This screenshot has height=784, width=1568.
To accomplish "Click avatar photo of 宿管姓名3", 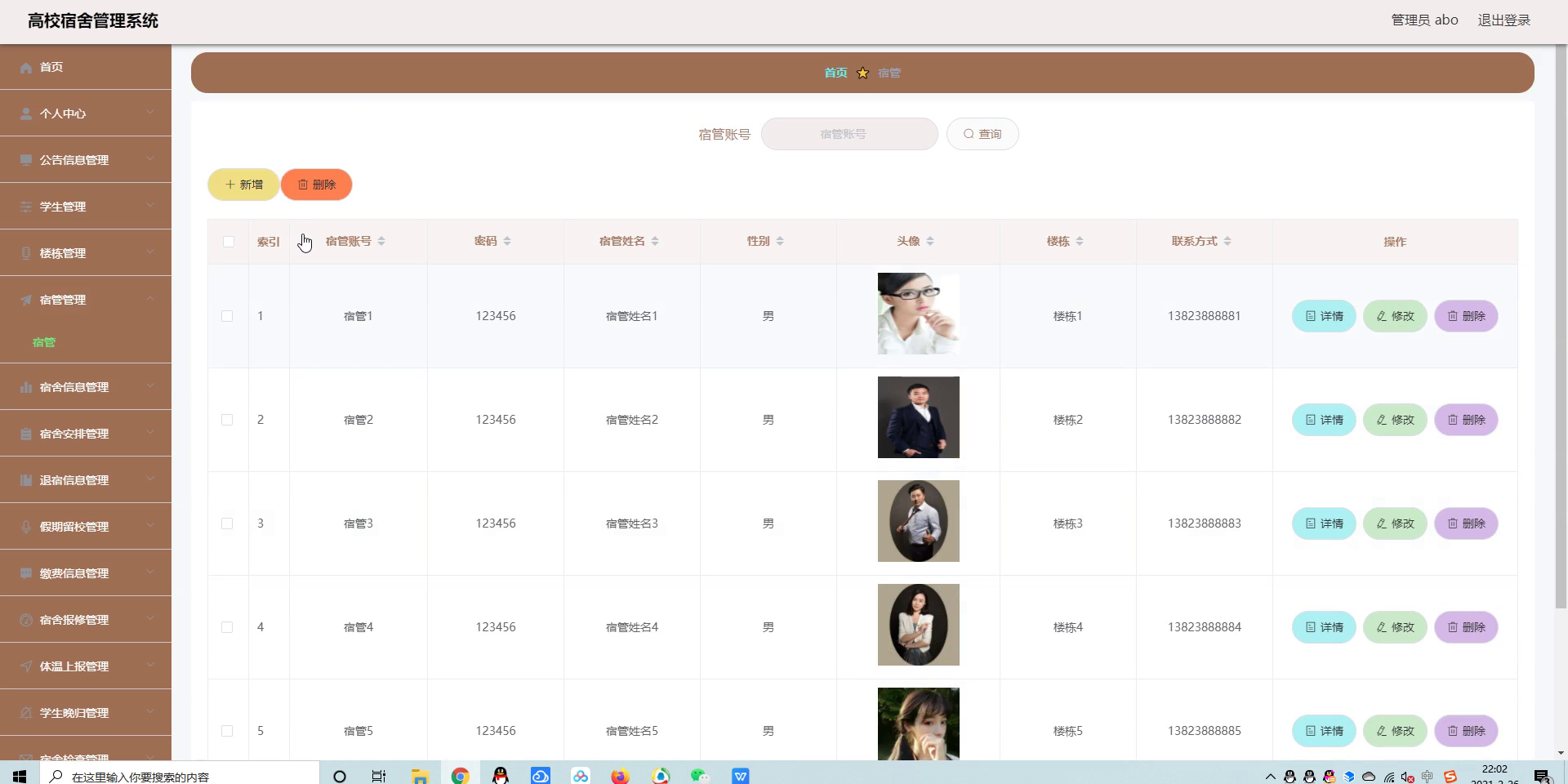I will 919,521.
